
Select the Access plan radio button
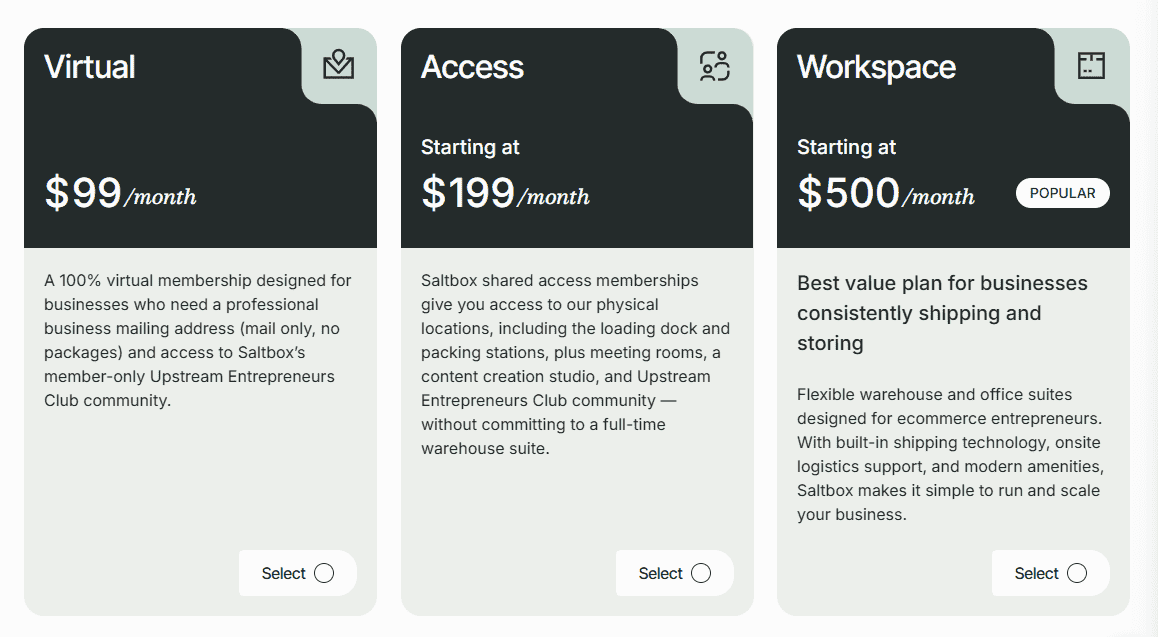point(701,573)
